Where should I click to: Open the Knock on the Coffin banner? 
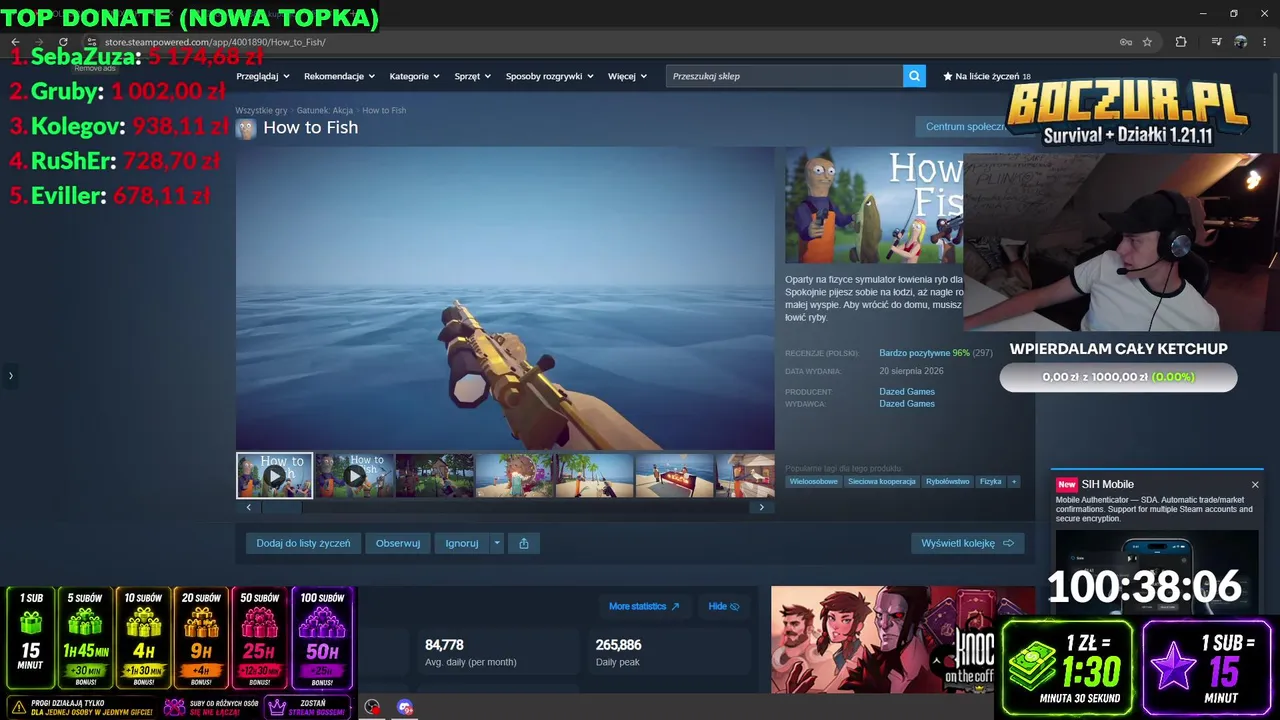[903, 640]
